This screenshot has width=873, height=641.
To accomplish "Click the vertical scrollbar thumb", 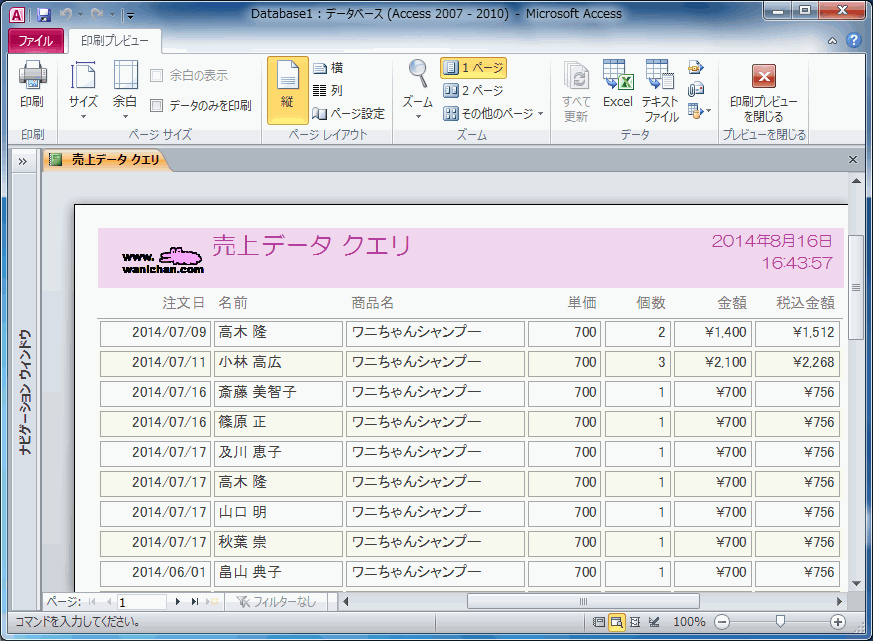I will [x=856, y=287].
